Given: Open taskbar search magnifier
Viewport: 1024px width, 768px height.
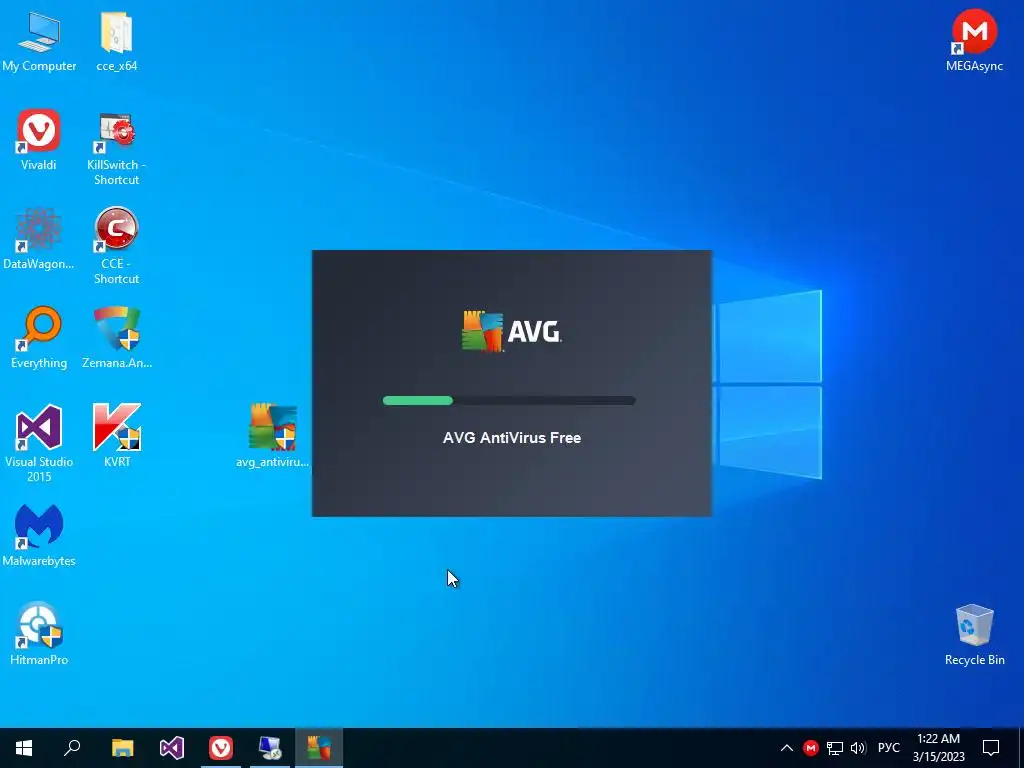Looking at the screenshot, I should 72,748.
